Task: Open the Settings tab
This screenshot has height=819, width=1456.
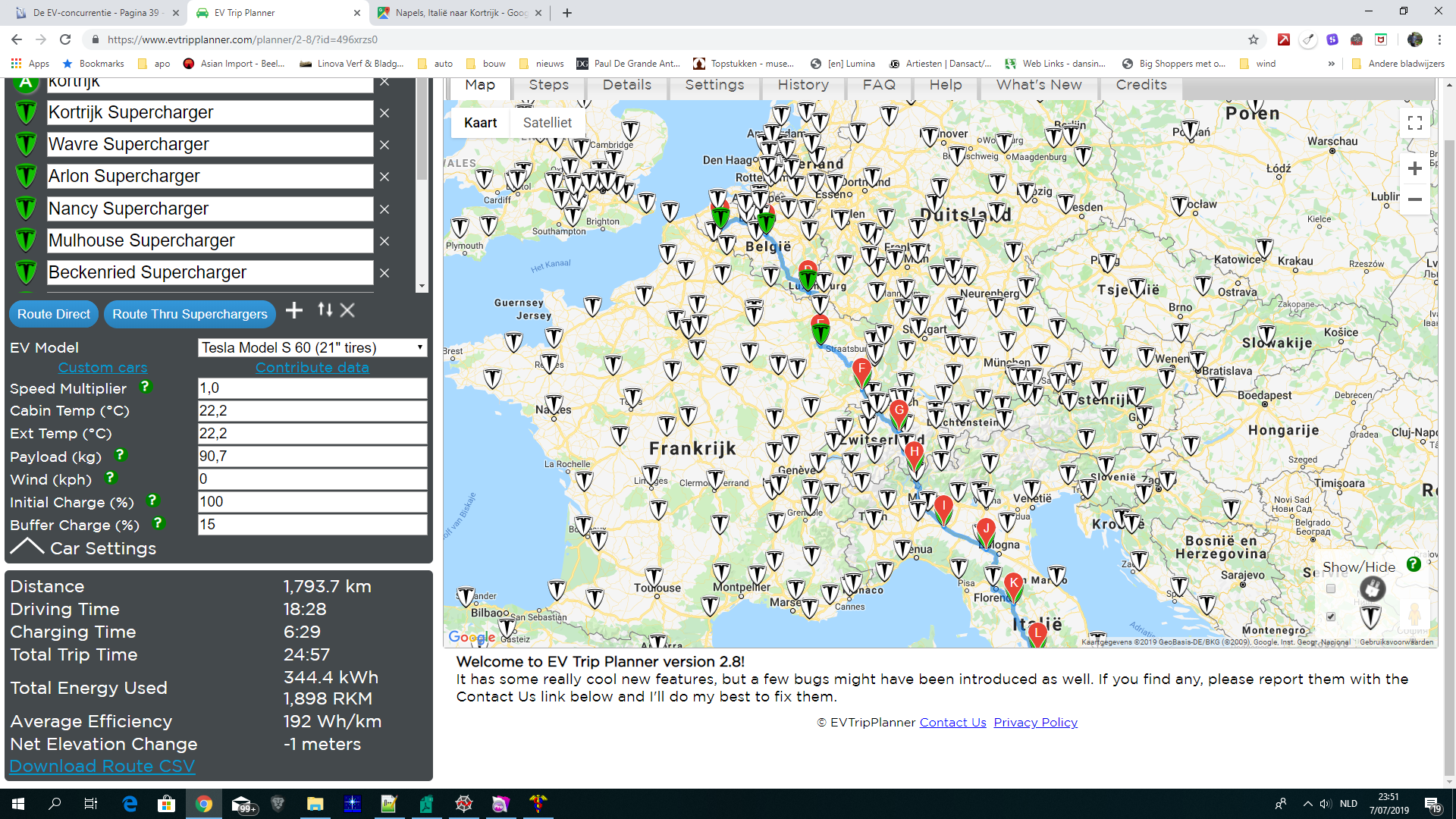Action: [714, 85]
